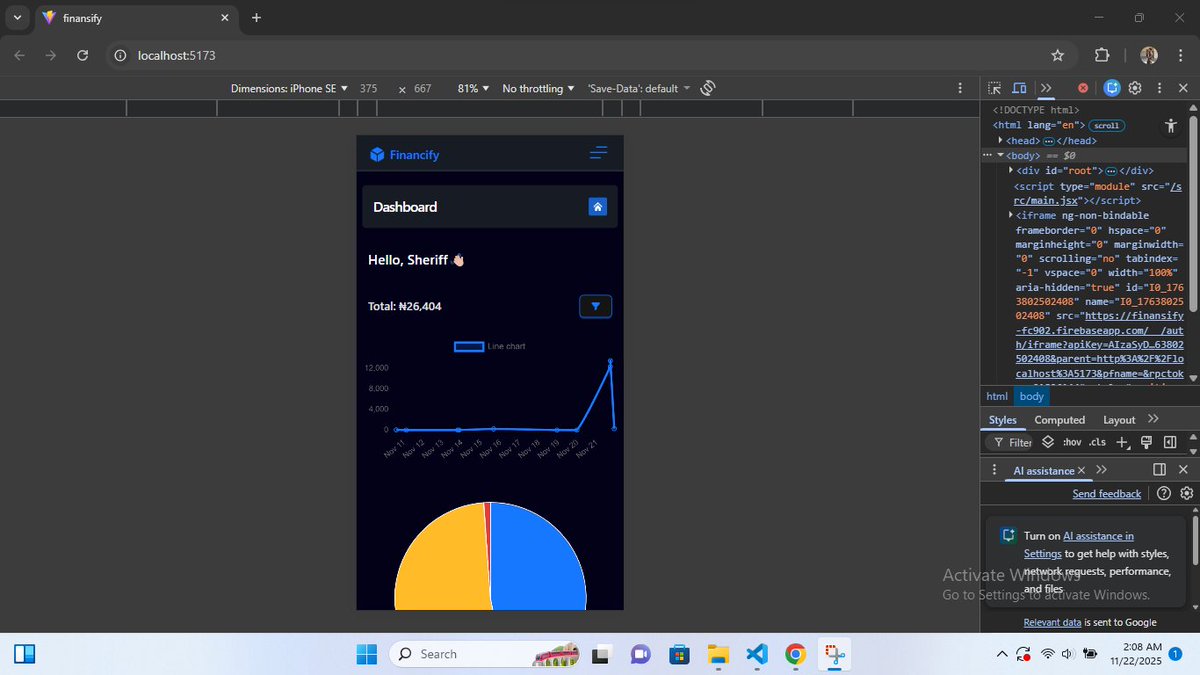
Task: Open File Explorer from the taskbar
Action: pos(718,654)
